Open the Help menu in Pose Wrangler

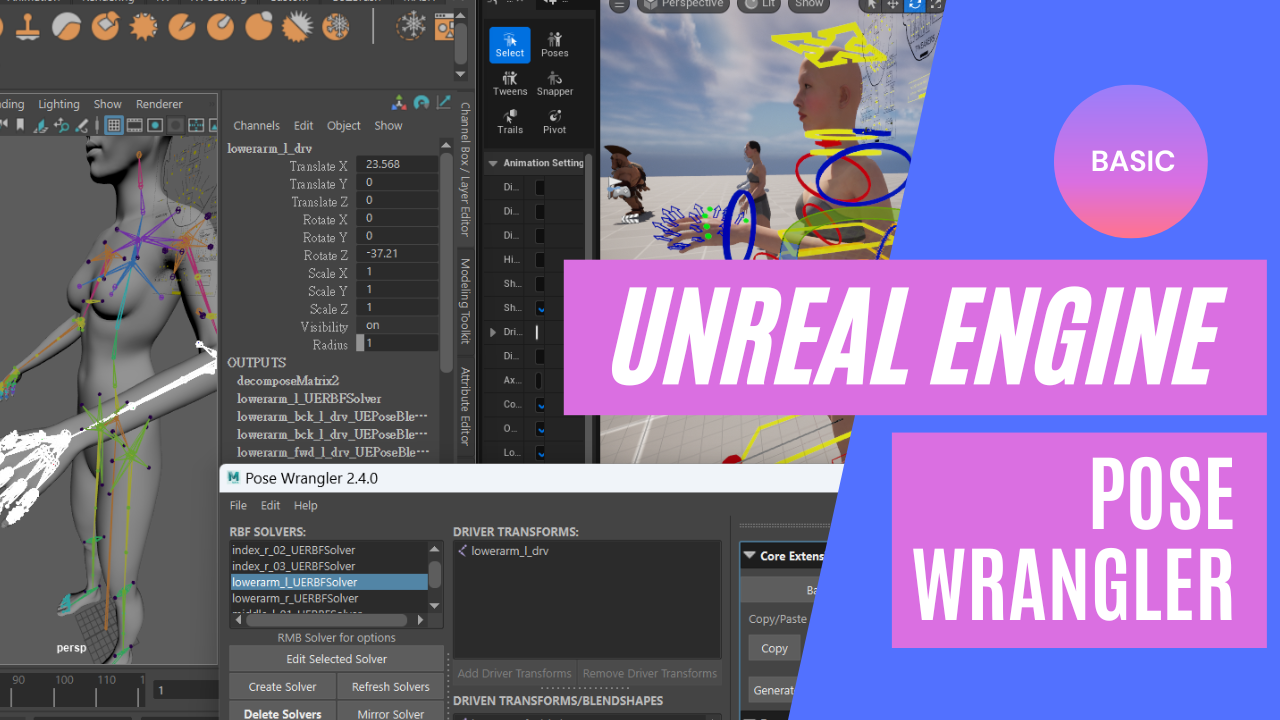coord(305,506)
